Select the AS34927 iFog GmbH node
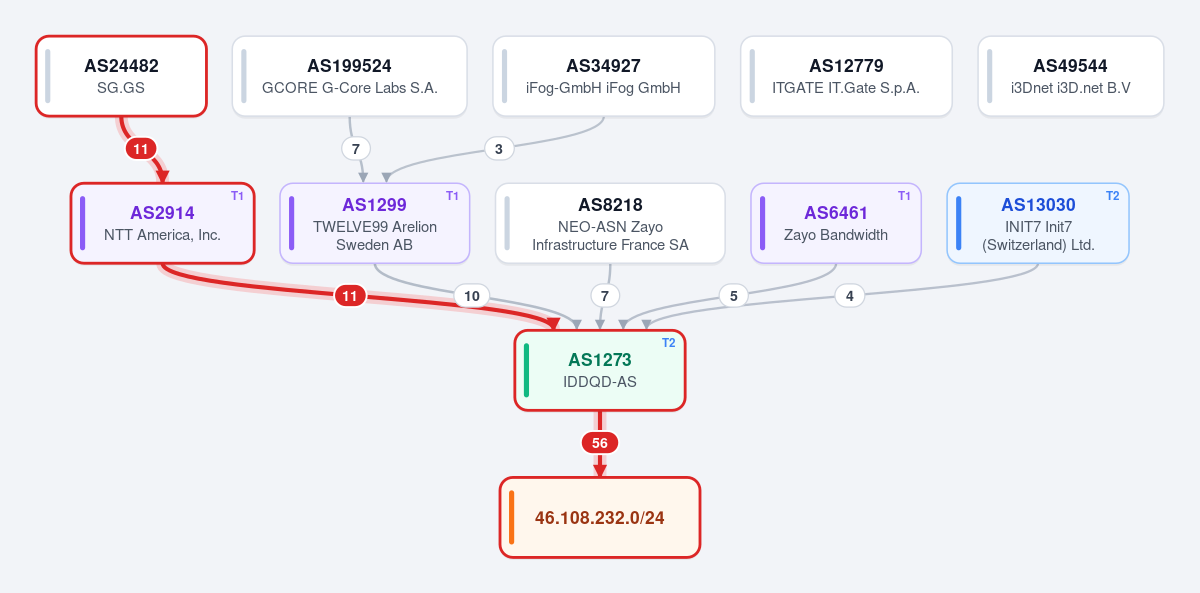Image resolution: width=1200 pixels, height=593 pixels. pyautogui.click(x=603, y=76)
